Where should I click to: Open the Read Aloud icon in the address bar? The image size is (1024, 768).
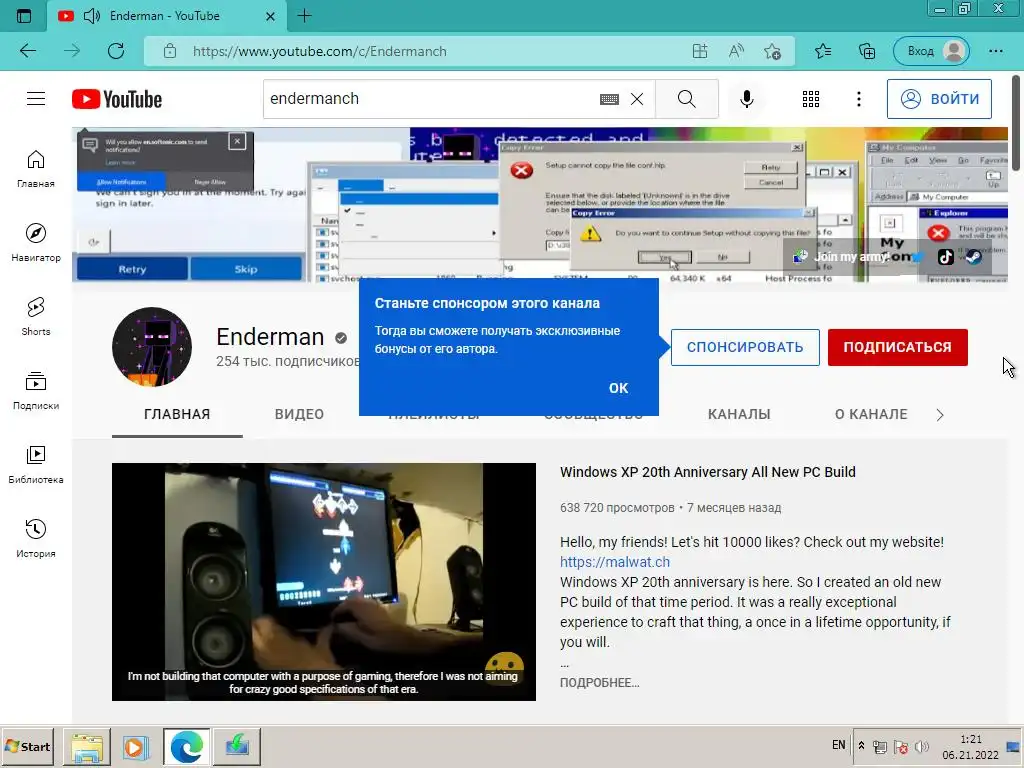coord(736,51)
